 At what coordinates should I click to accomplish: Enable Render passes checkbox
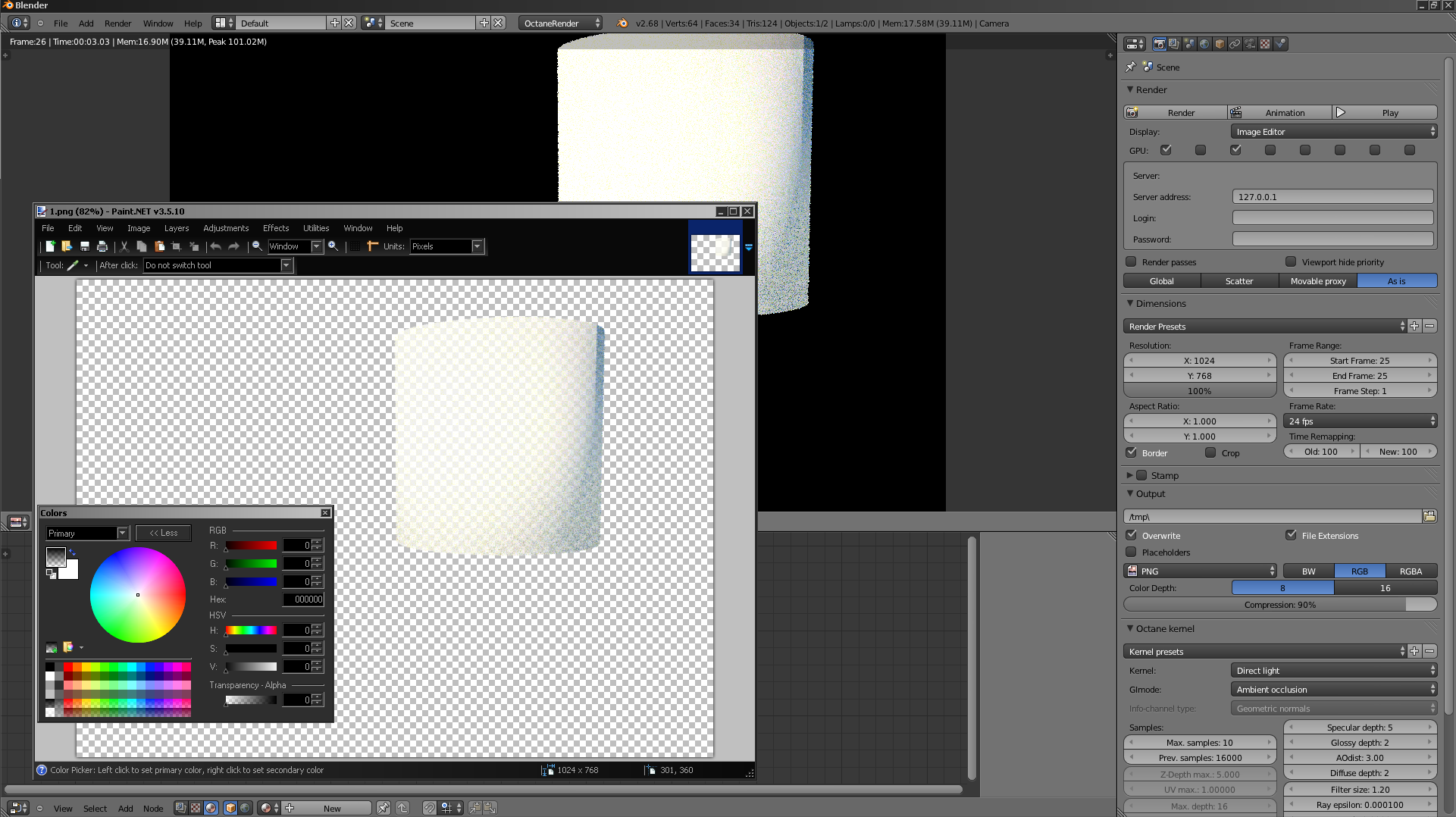pyautogui.click(x=1131, y=261)
